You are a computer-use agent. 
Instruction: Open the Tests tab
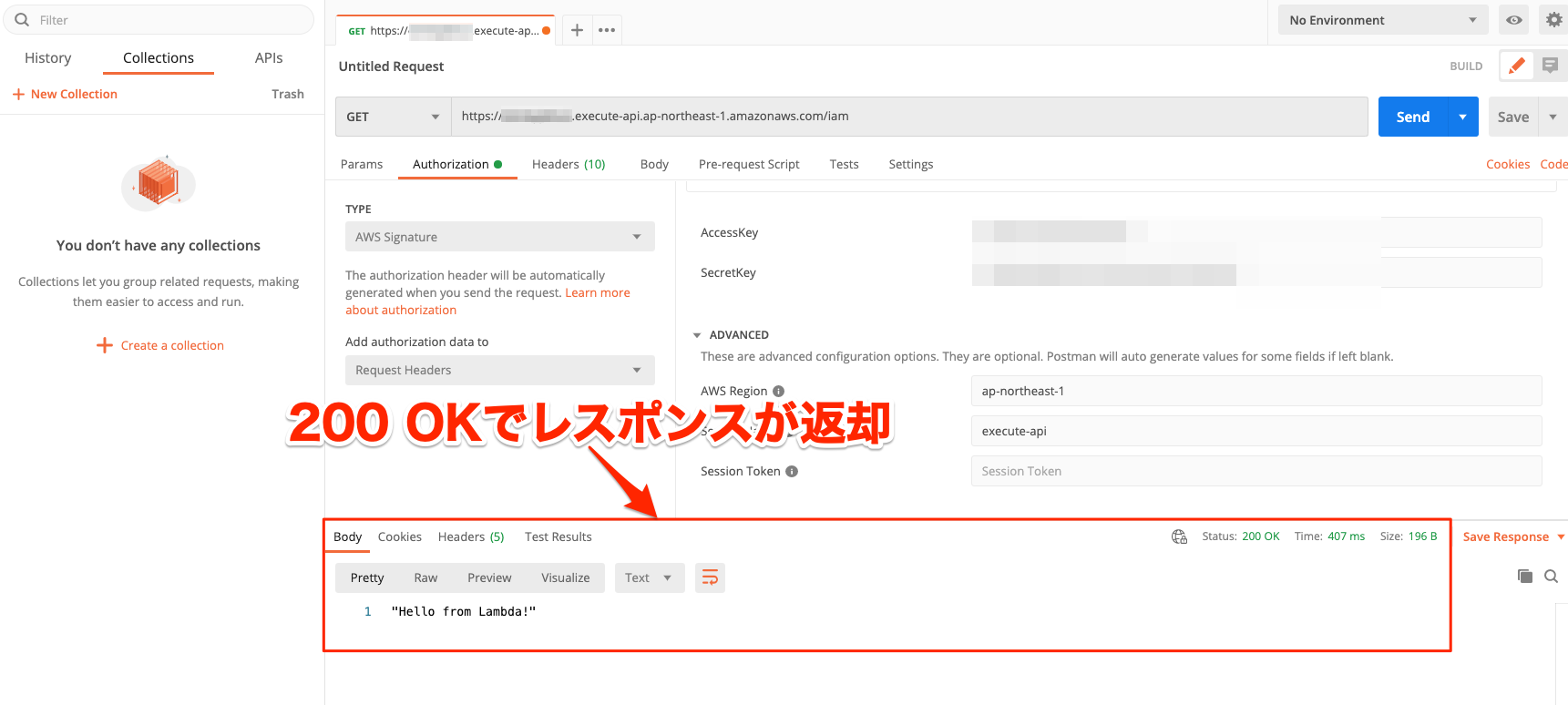pyautogui.click(x=844, y=164)
